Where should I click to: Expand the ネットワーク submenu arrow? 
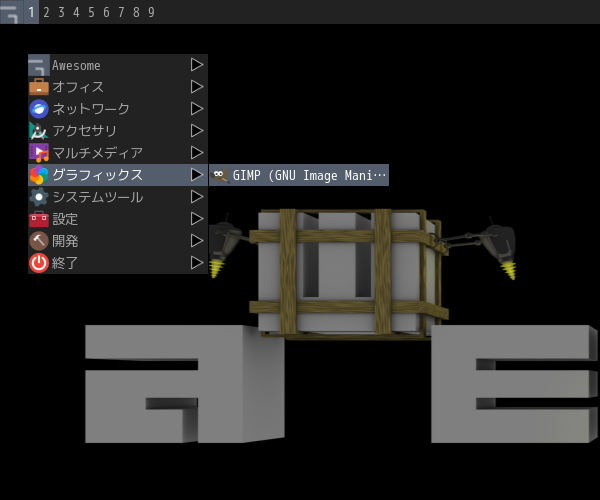197,109
